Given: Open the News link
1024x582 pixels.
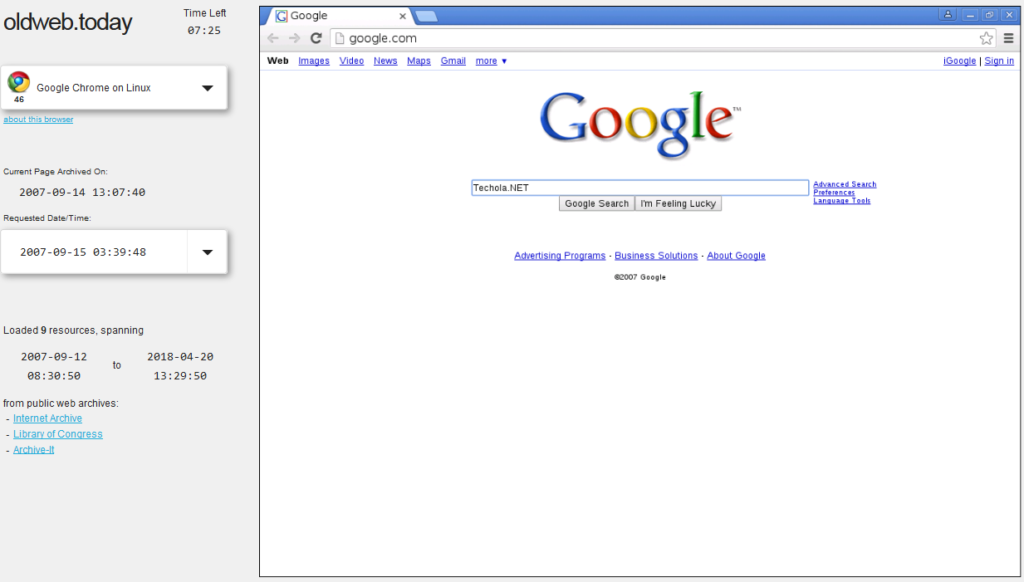Looking at the screenshot, I should [x=385, y=61].
